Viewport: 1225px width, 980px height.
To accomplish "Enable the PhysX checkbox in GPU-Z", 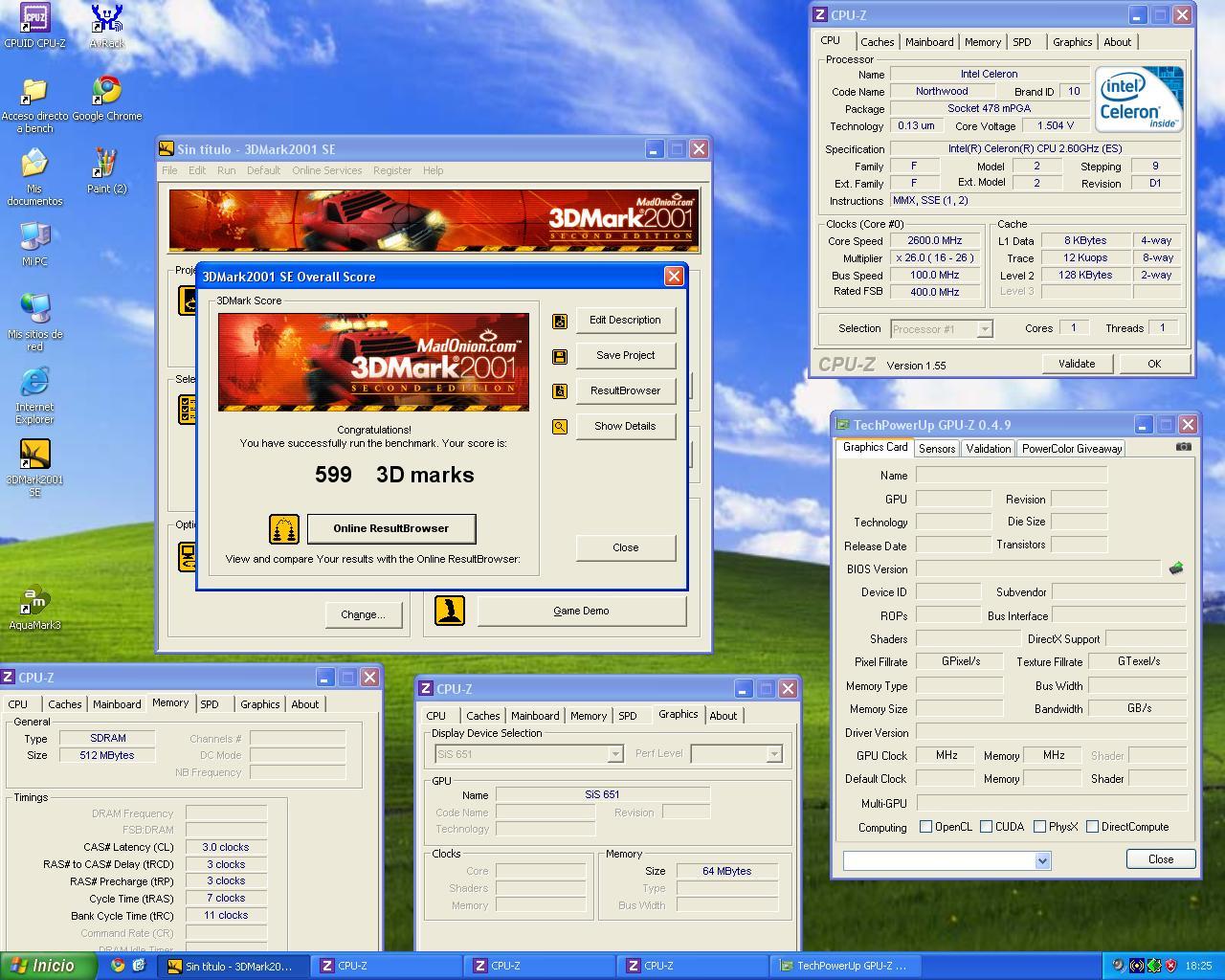I will 1039,827.
